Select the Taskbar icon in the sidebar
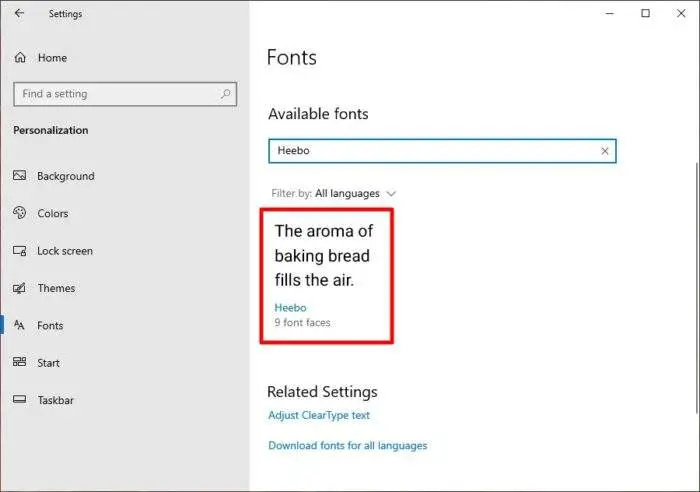 pos(20,399)
